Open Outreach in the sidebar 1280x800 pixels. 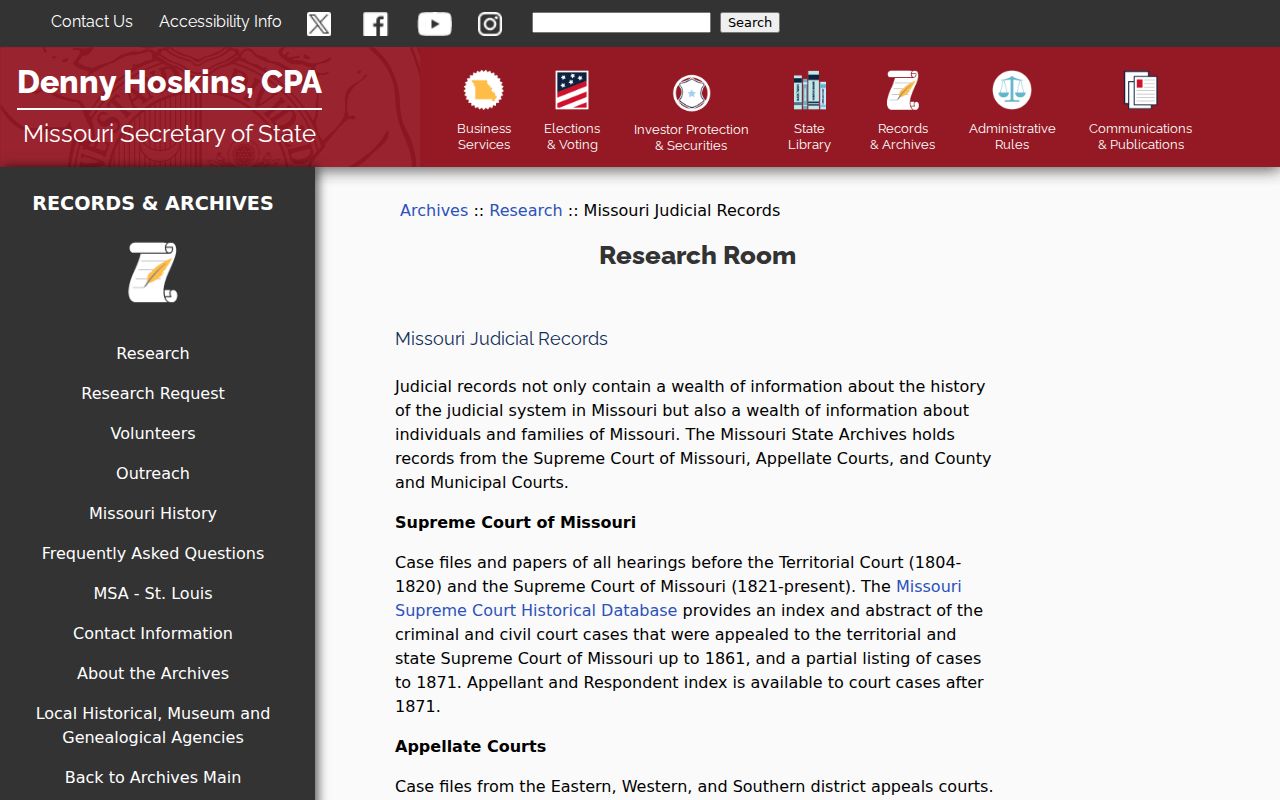153,473
